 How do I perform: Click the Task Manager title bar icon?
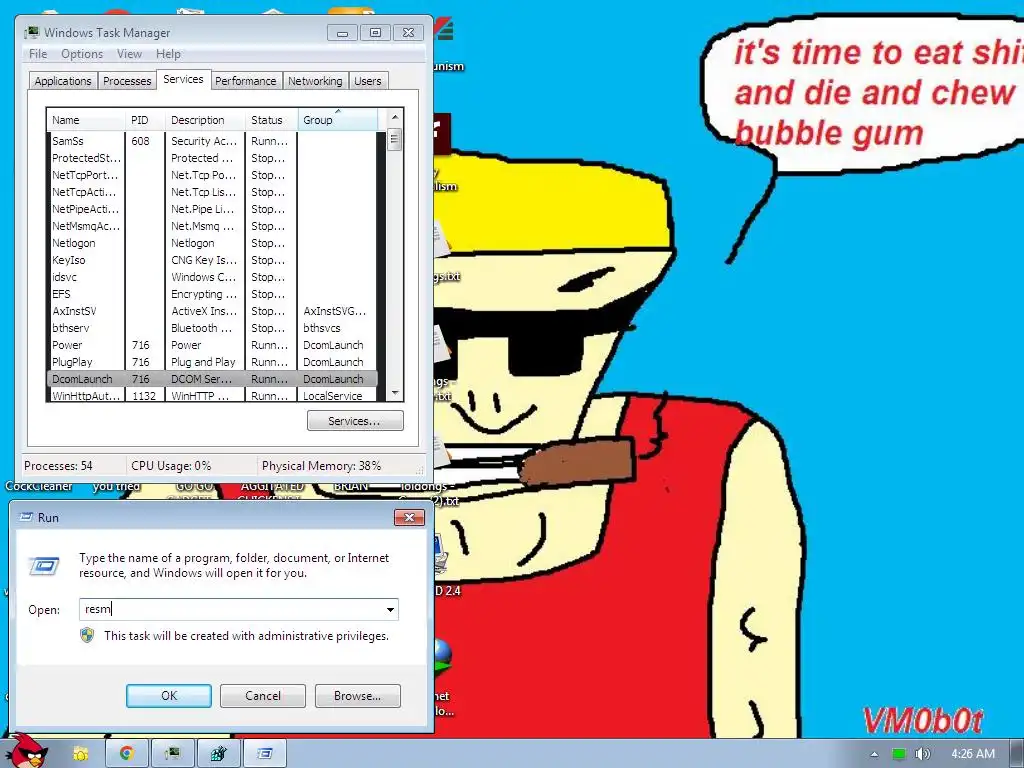(x=31, y=32)
